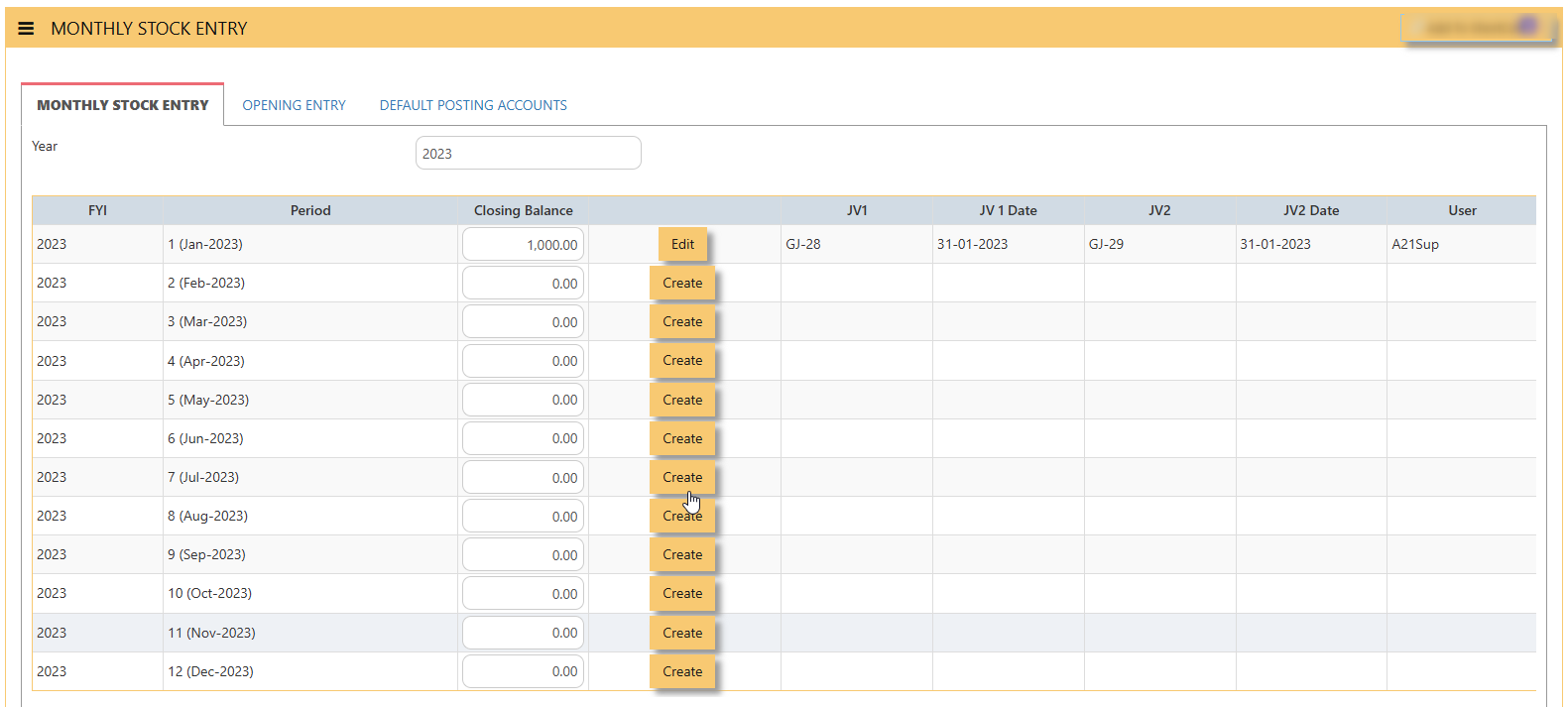Open the hamburger menu icon
The height and width of the screenshot is (707, 1568).
[x=26, y=29]
